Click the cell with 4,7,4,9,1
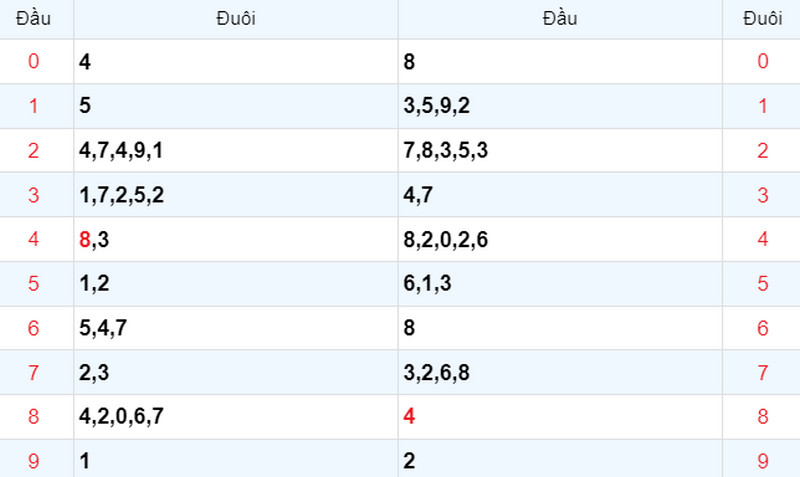 pyautogui.click(x=236, y=150)
